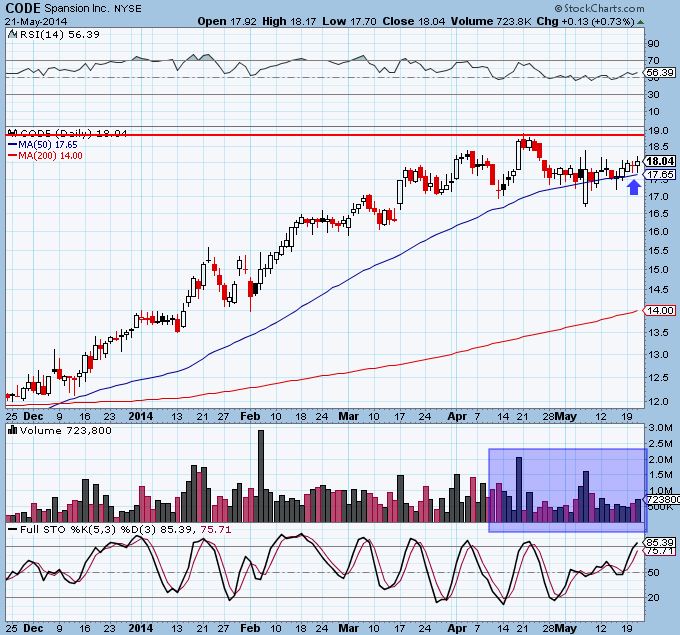
Task: Click the tallest February volume bar
Action: [x=261, y=476]
